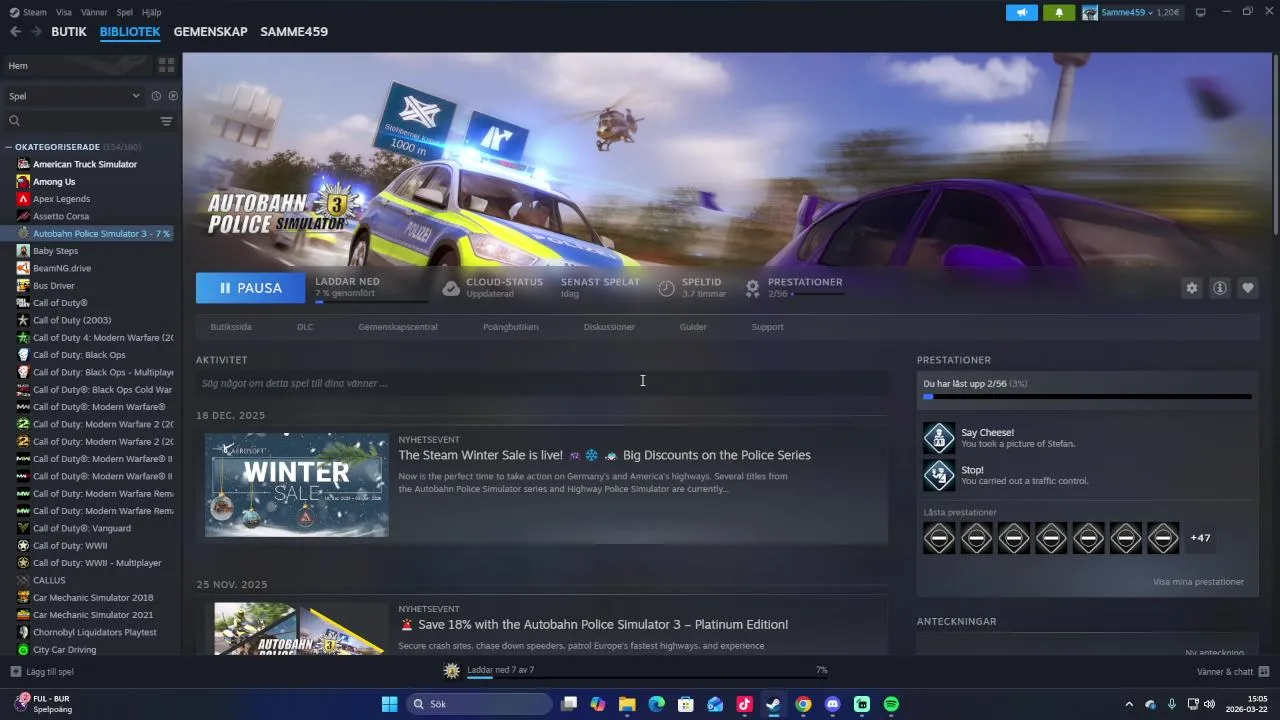
Task: Open Discord from the taskbar
Action: click(x=832, y=704)
